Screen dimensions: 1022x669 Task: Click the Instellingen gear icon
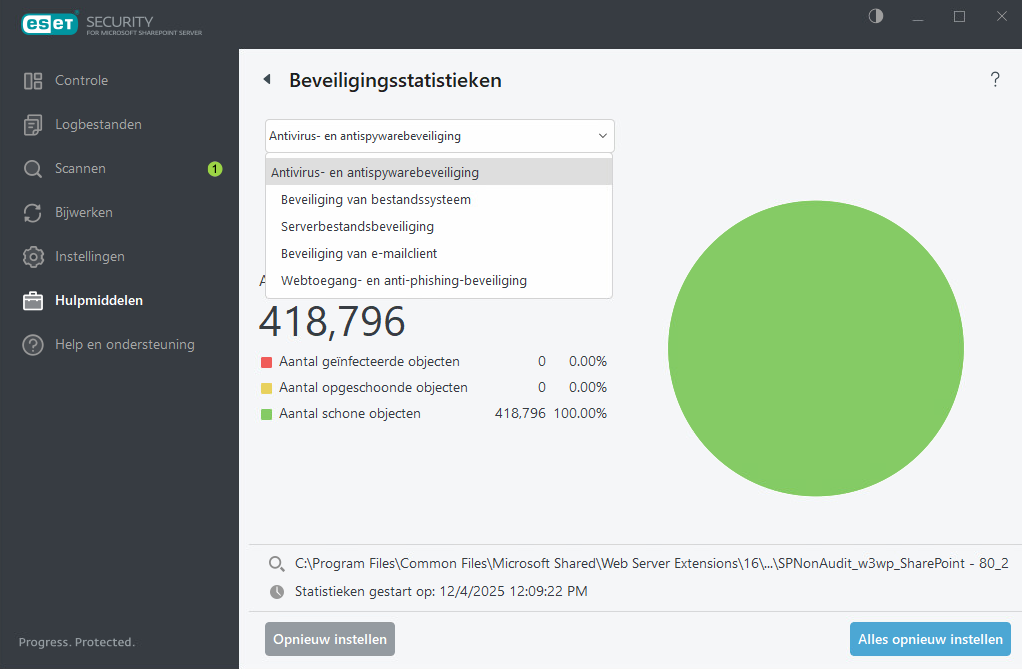33,256
